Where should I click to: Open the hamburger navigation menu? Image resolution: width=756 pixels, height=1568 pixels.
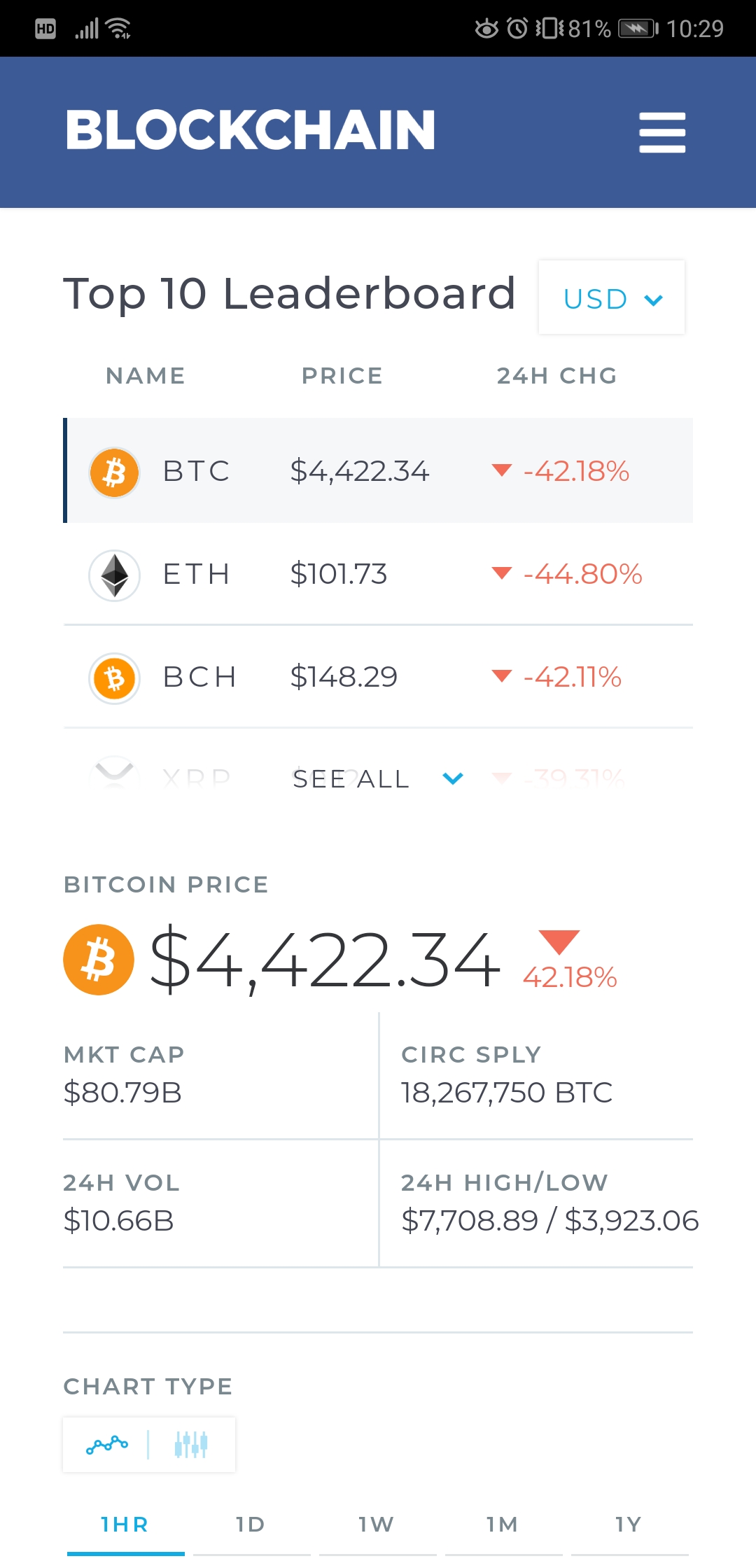[662, 132]
